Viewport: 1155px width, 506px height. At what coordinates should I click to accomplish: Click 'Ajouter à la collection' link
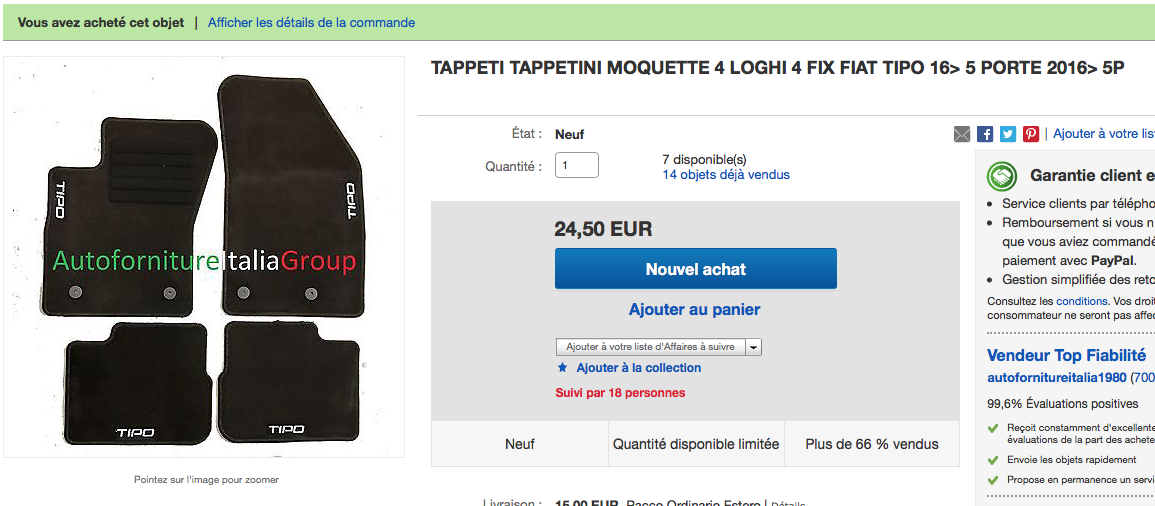pos(639,368)
